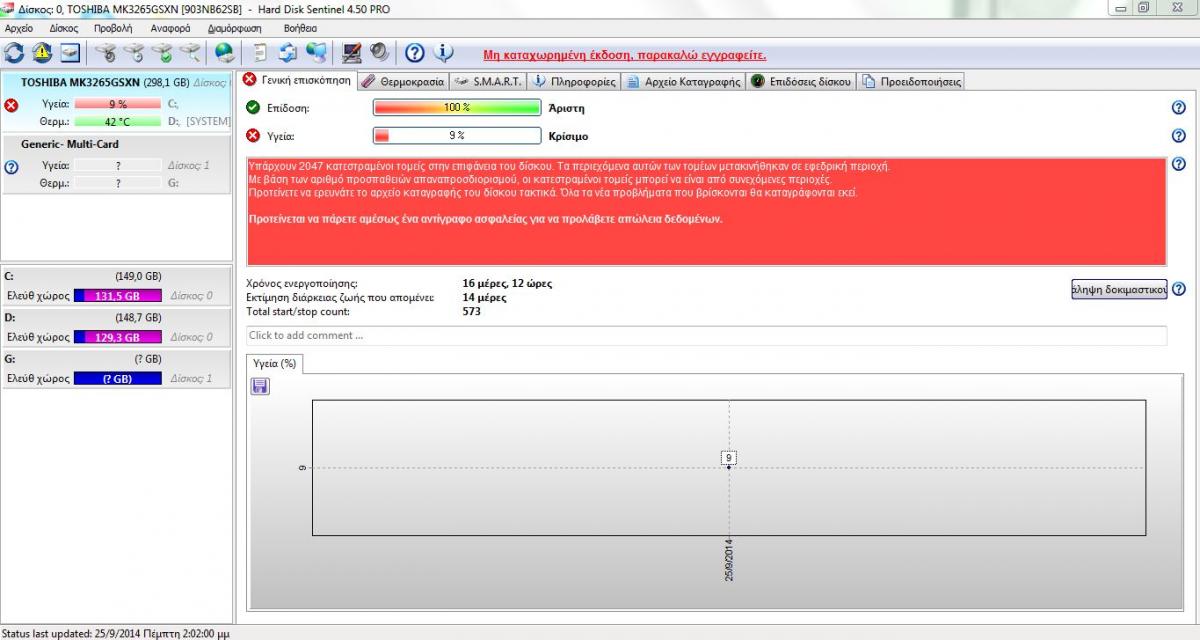Select the Υγεία (%) graph tab

[275, 364]
